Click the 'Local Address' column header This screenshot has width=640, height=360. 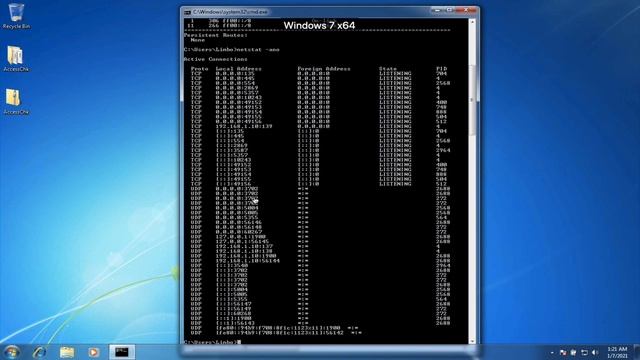(x=239, y=69)
